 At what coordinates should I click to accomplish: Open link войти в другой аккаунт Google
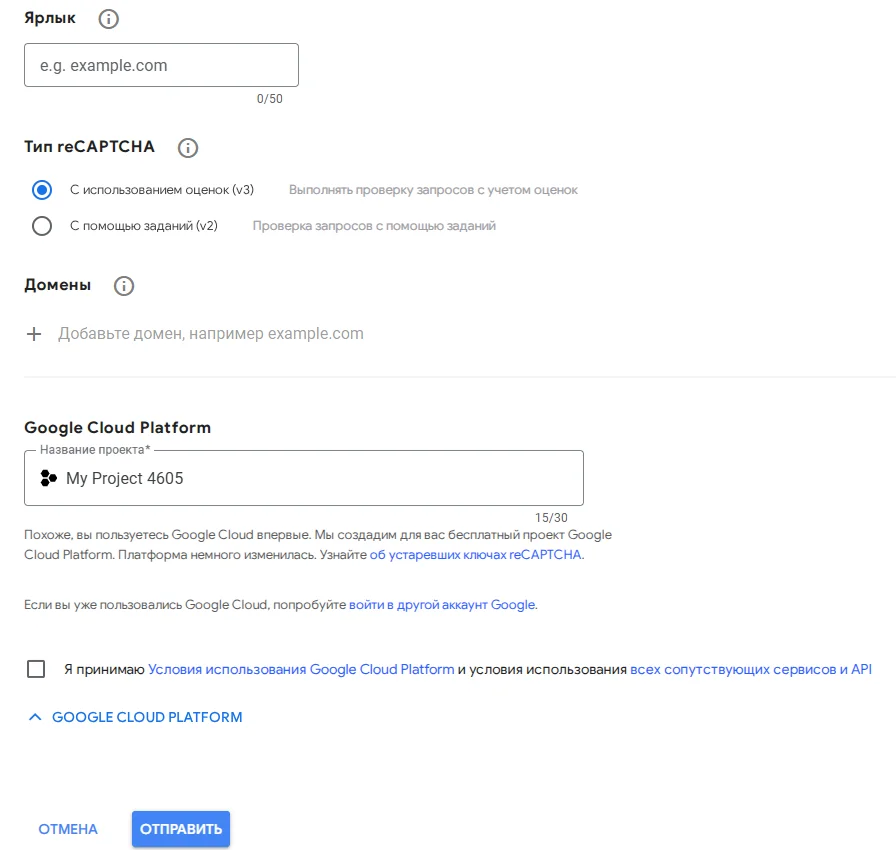click(442, 604)
